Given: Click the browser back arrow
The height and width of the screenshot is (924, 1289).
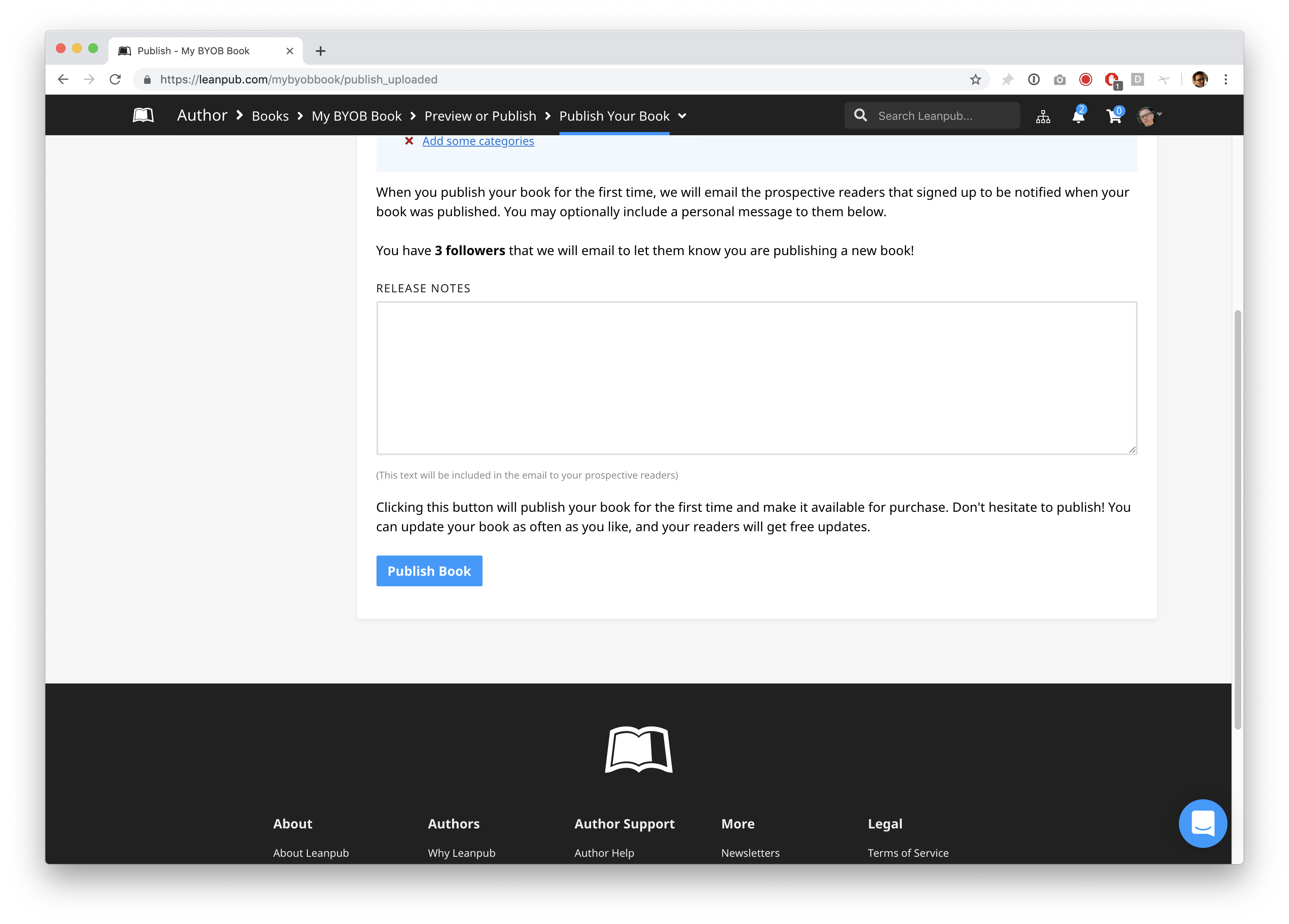Looking at the screenshot, I should pos(63,80).
